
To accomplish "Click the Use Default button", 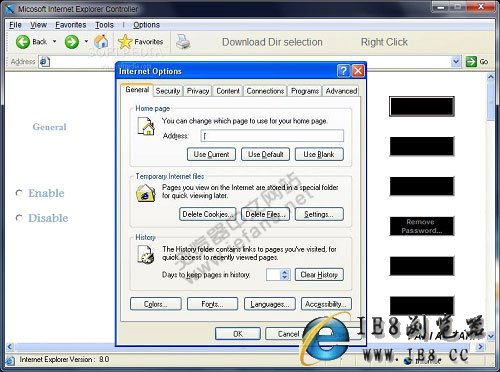I will coord(266,154).
